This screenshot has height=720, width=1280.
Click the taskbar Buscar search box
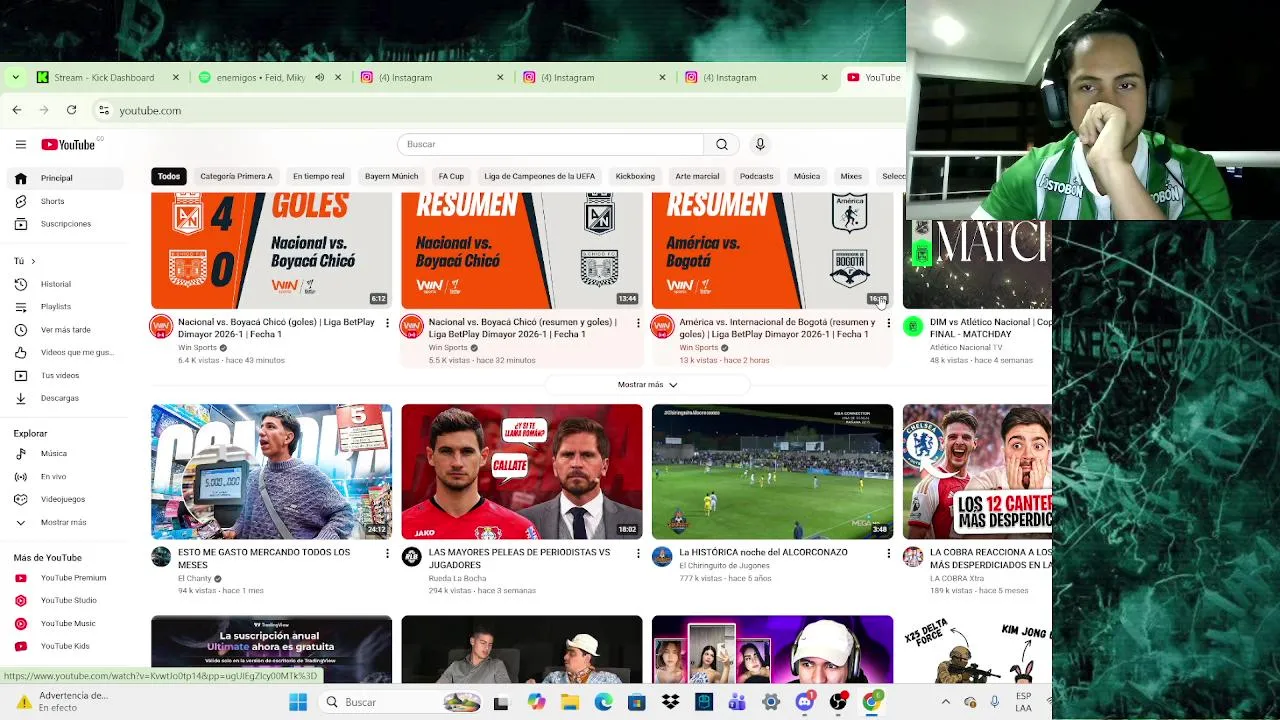click(400, 702)
